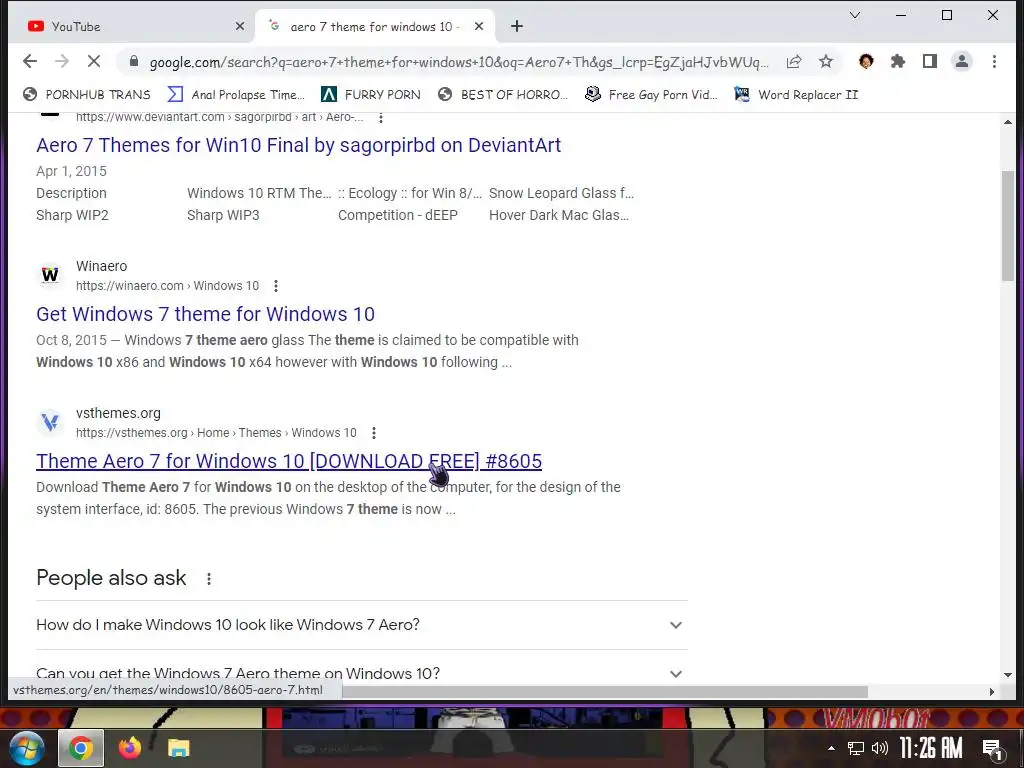
Task: Open the Chrome three-dot menu
Action: point(994,61)
